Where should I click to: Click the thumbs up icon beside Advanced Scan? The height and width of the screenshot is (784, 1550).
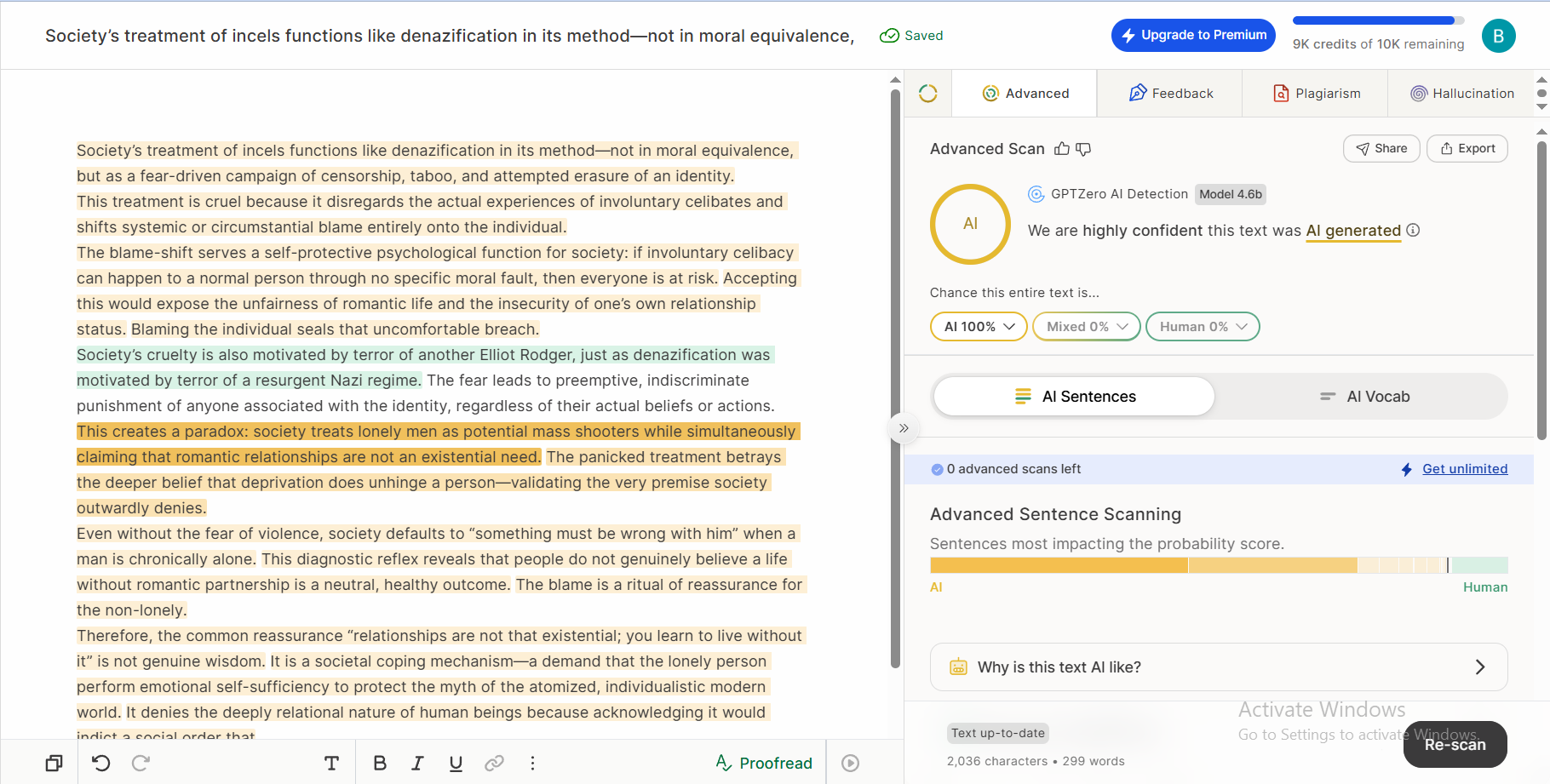(x=1061, y=149)
